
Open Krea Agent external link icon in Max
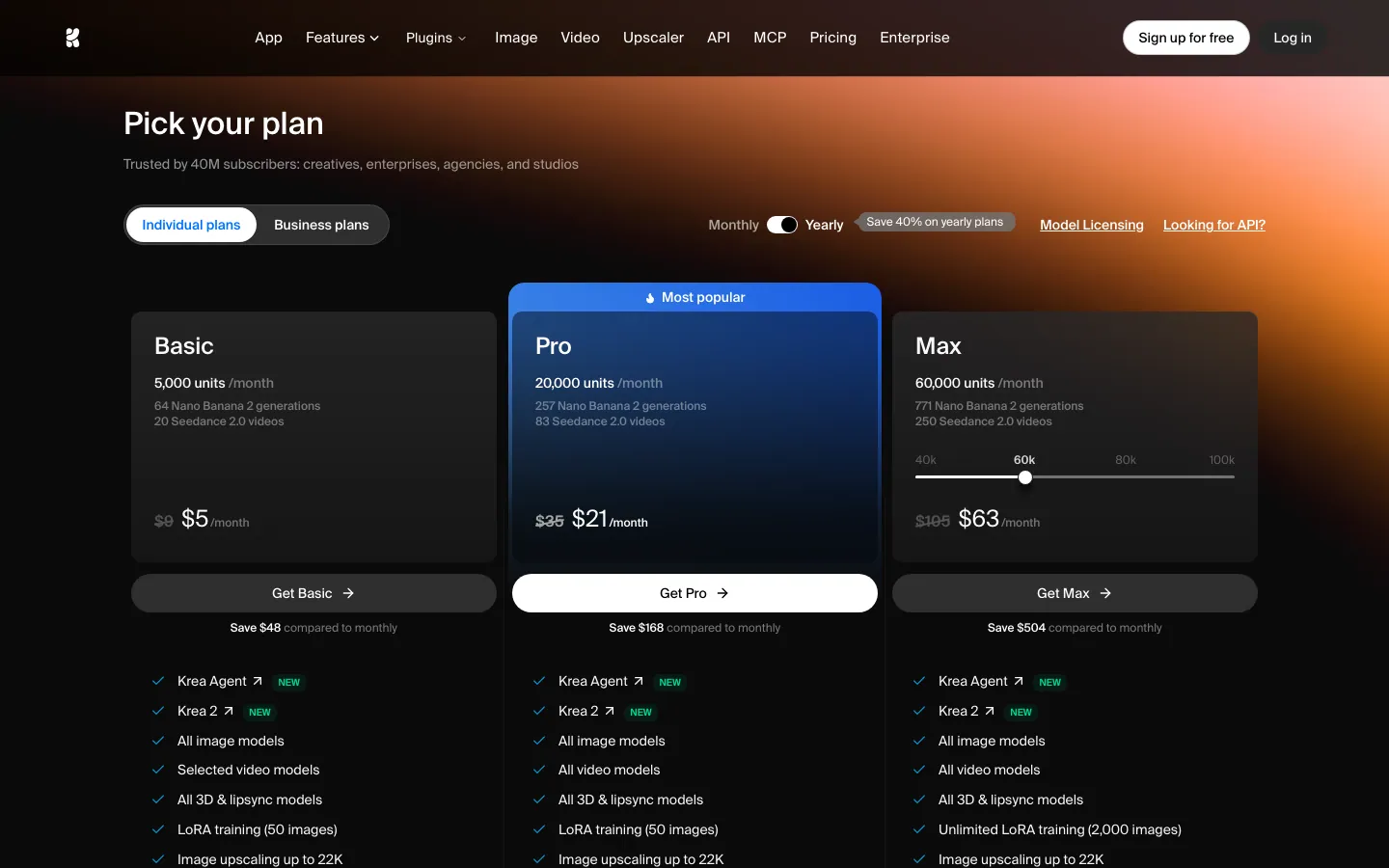(x=1019, y=681)
